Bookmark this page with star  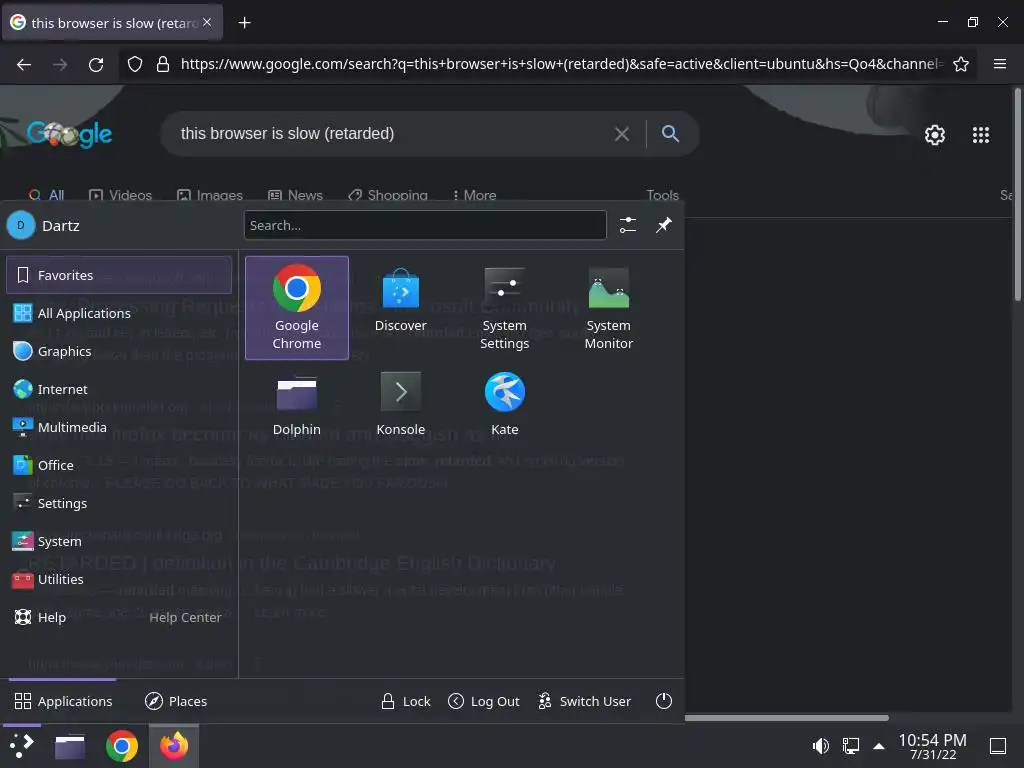(x=961, y=64)
